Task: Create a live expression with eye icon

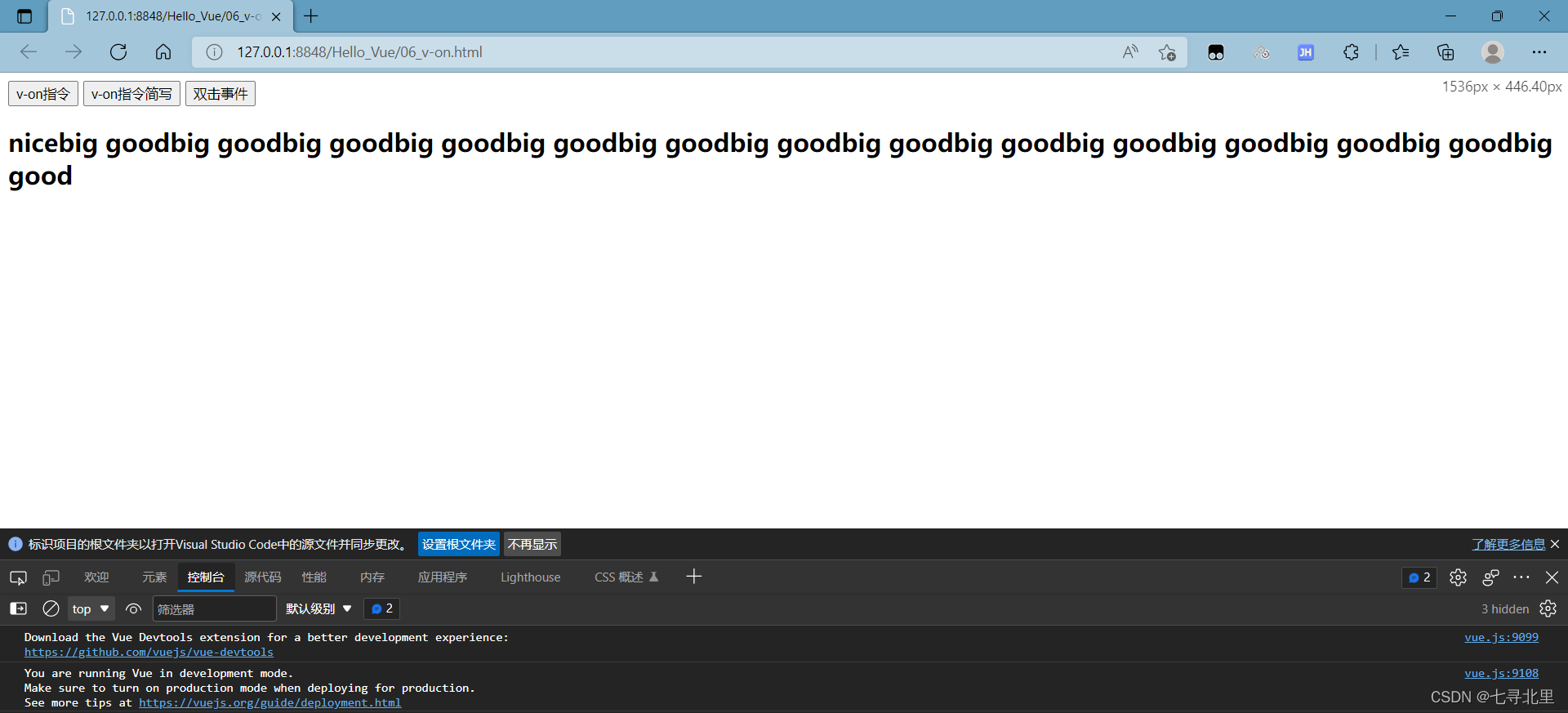Action: click(134, 608)
